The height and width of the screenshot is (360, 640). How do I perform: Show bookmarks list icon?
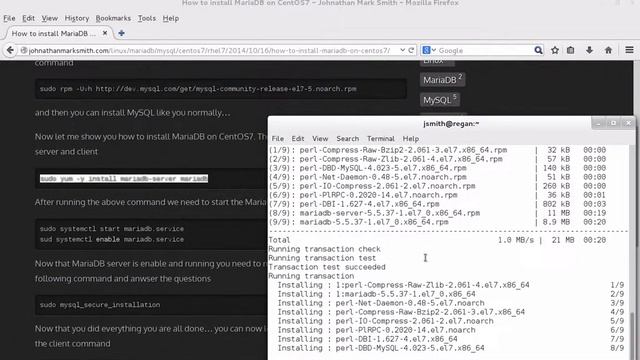coord(571,50)
